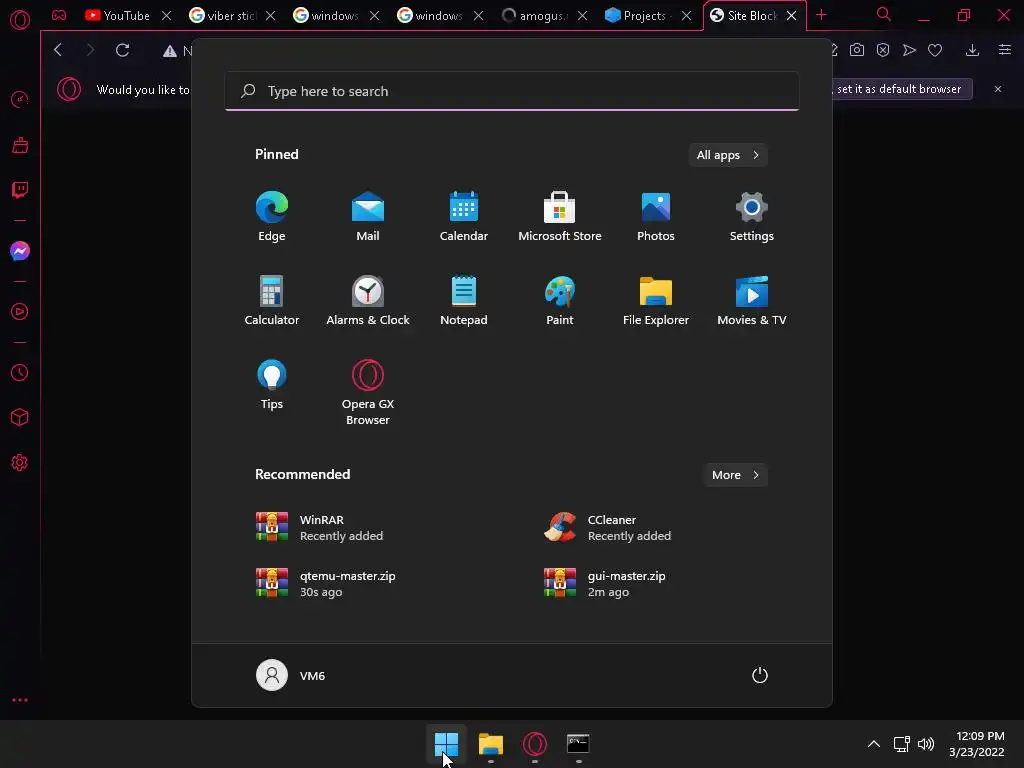The height and width of the screenshot is (768, 1024).
Task: Focus the Type here to search box
Action: tap(512, 91)
